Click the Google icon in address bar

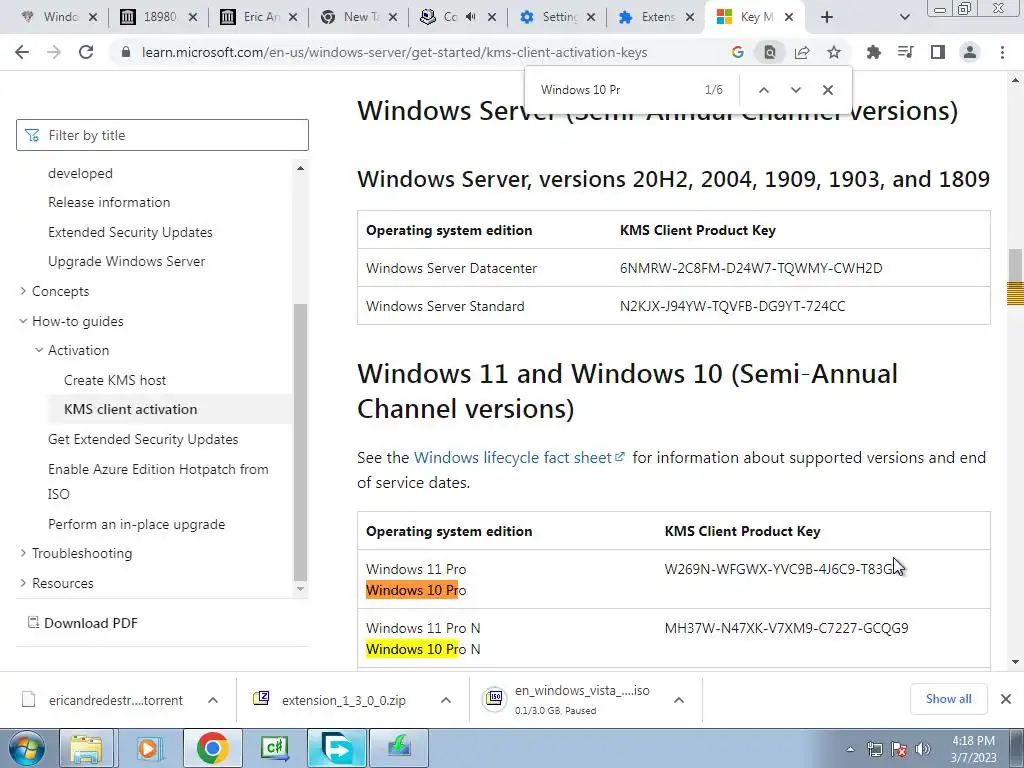737,52
